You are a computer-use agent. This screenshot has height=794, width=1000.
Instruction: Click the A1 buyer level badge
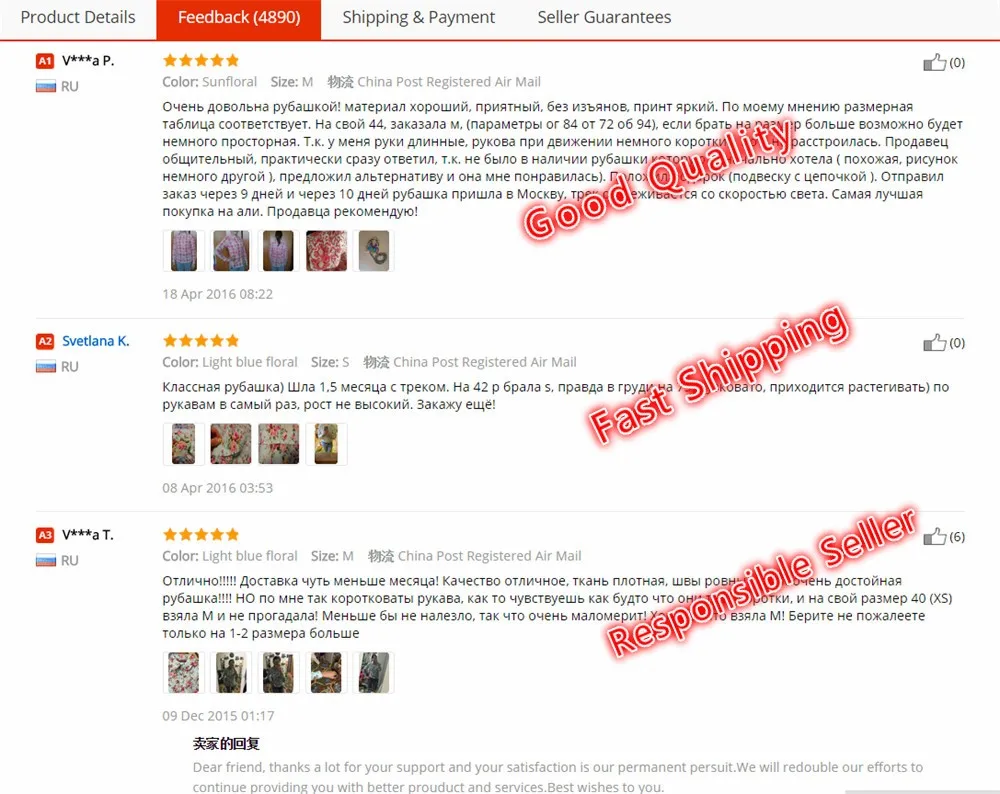[45, 61]
